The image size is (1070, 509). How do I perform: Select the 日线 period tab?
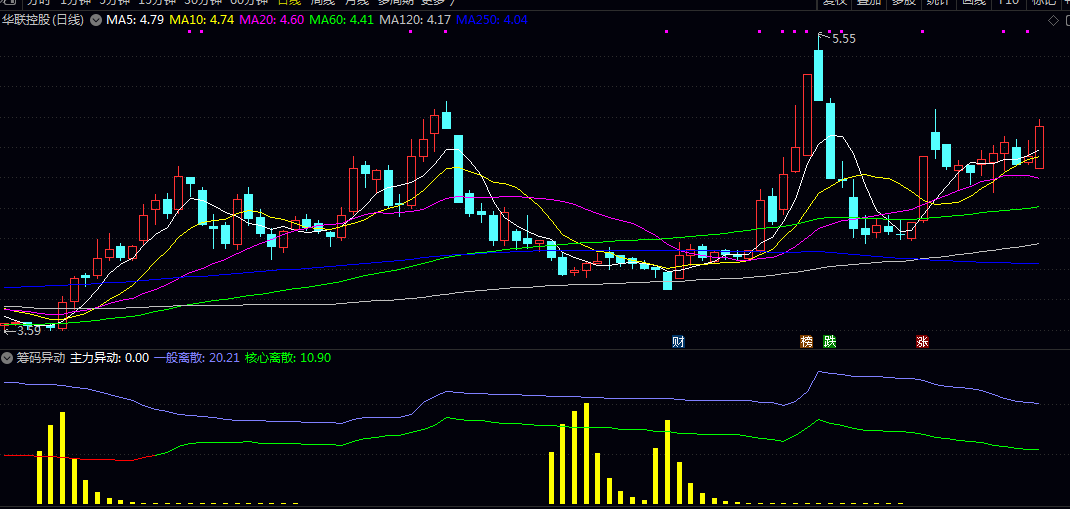[287, 3]
